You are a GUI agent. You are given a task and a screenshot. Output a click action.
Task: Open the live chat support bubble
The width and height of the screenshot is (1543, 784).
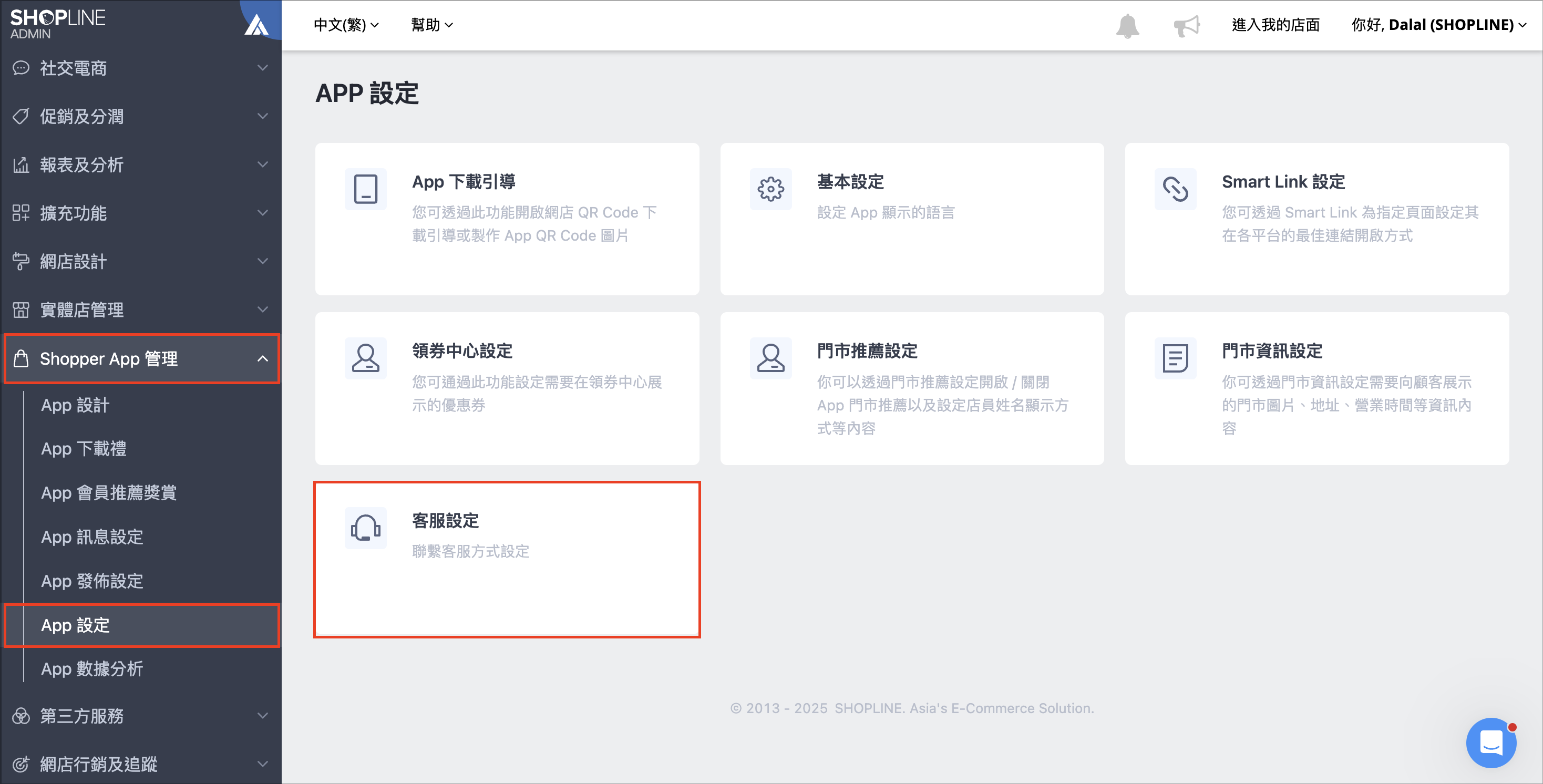tap(1491, 742)
